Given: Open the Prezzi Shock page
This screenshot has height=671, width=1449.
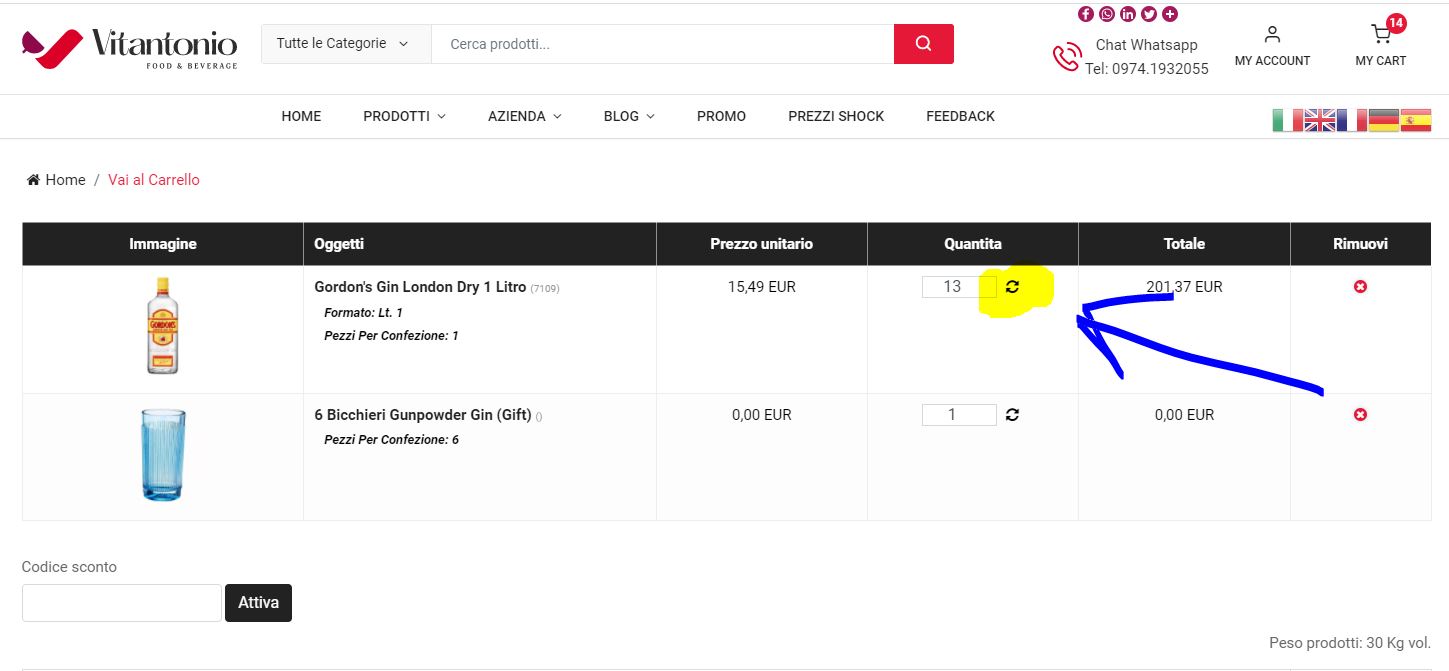Looking at the screenshot, I should [836, 116].
